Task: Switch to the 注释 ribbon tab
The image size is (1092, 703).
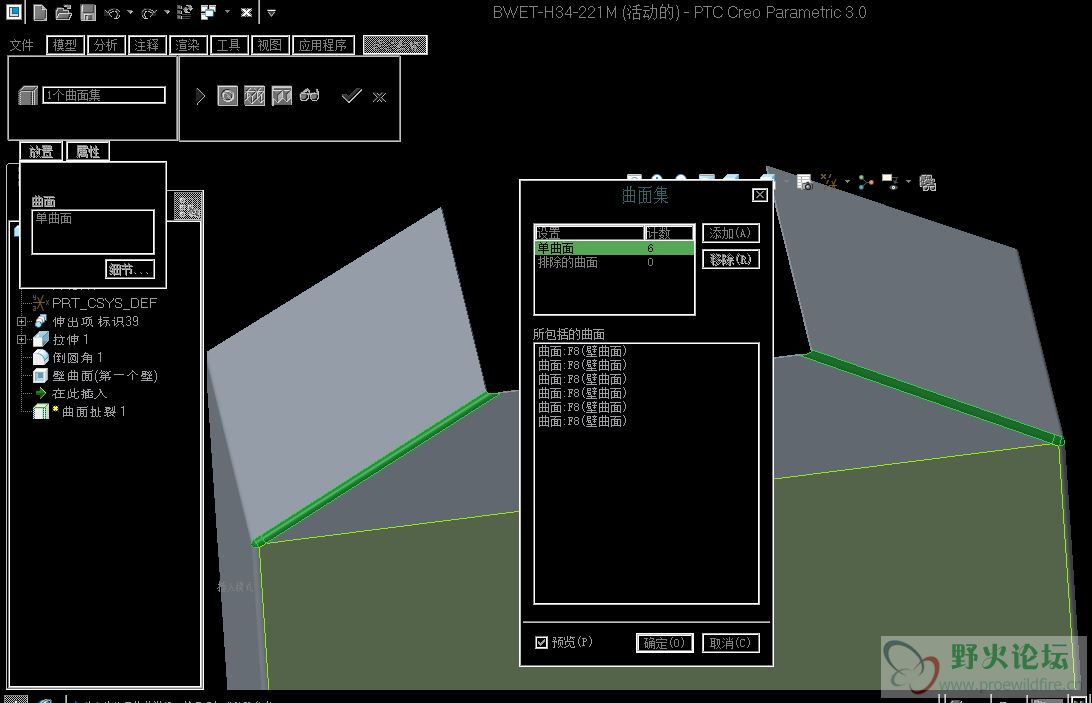Action: coord(147,45)
